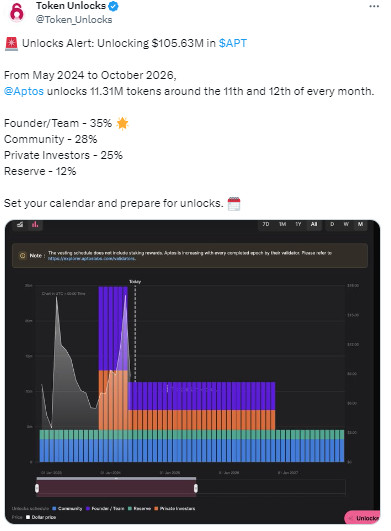
Task: Open the three-dot more options menu
Action: click(x=374, y=6)
